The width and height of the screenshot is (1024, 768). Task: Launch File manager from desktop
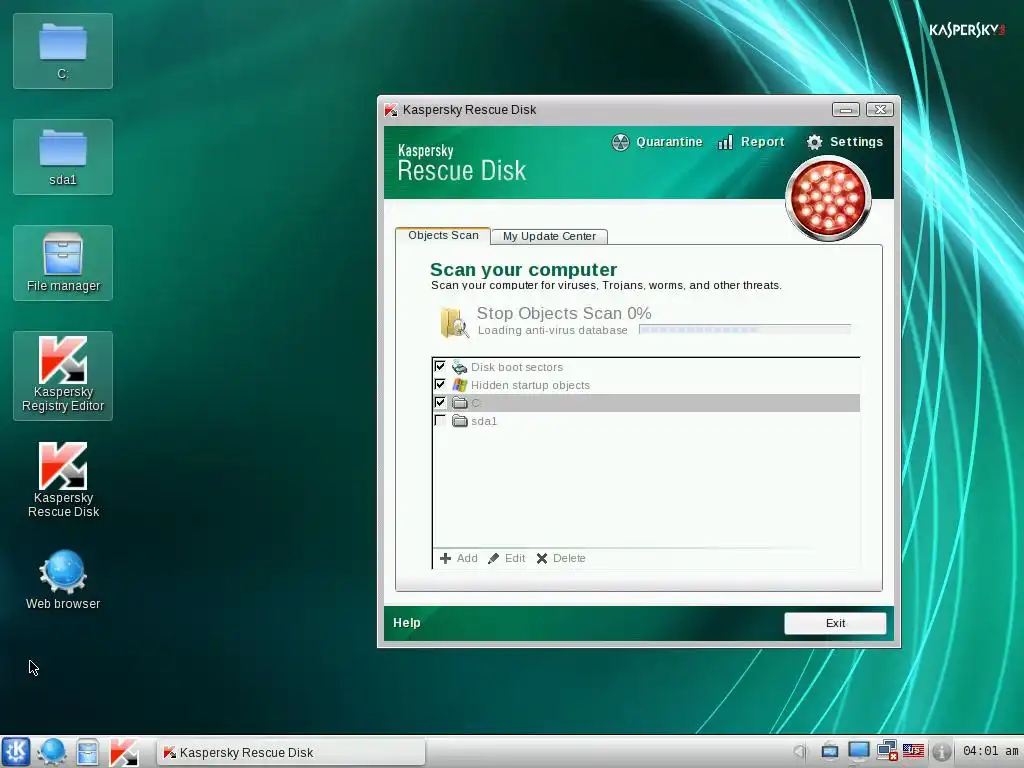[x=63, y=263]
